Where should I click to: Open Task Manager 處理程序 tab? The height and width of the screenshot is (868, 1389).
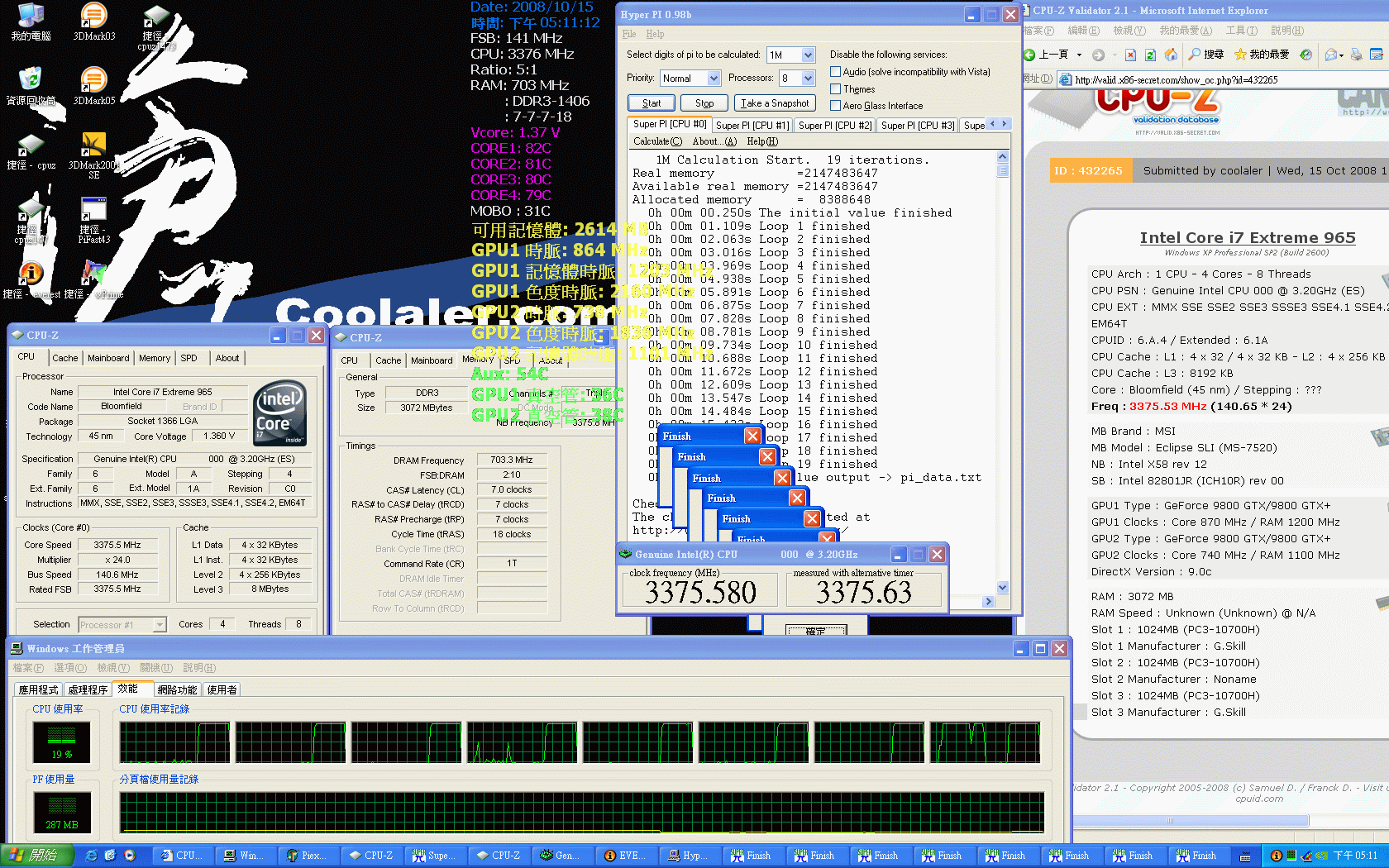88,689
